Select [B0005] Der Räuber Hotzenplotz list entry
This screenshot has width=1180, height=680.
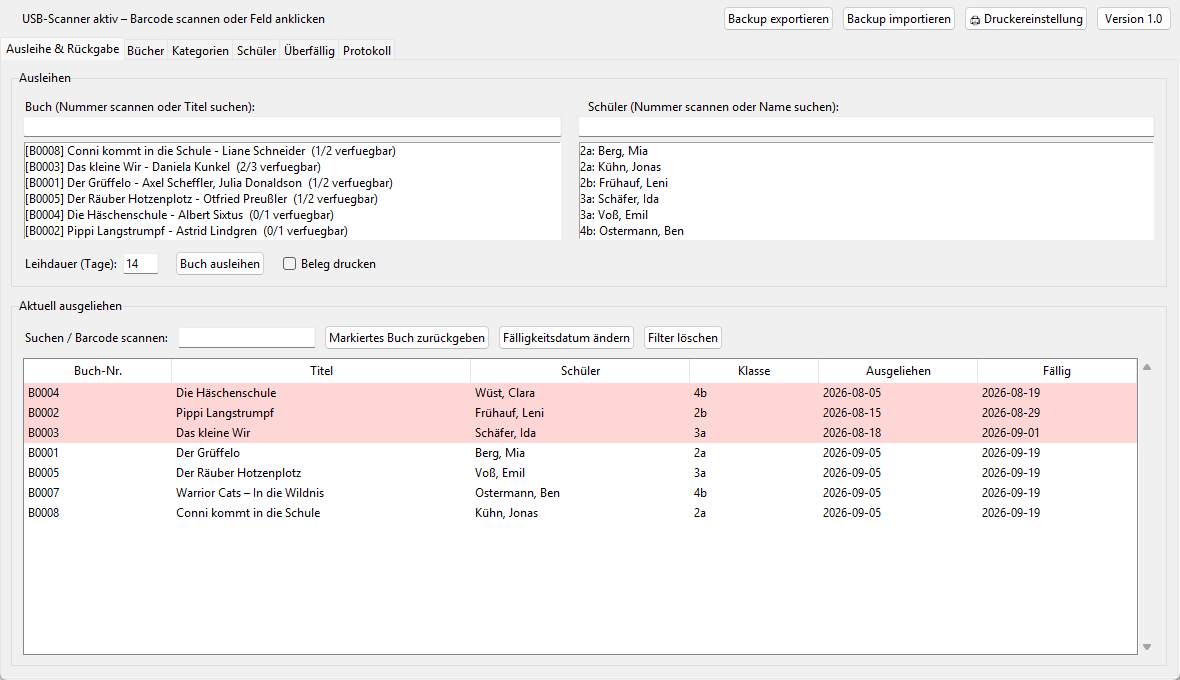[292, 199]
